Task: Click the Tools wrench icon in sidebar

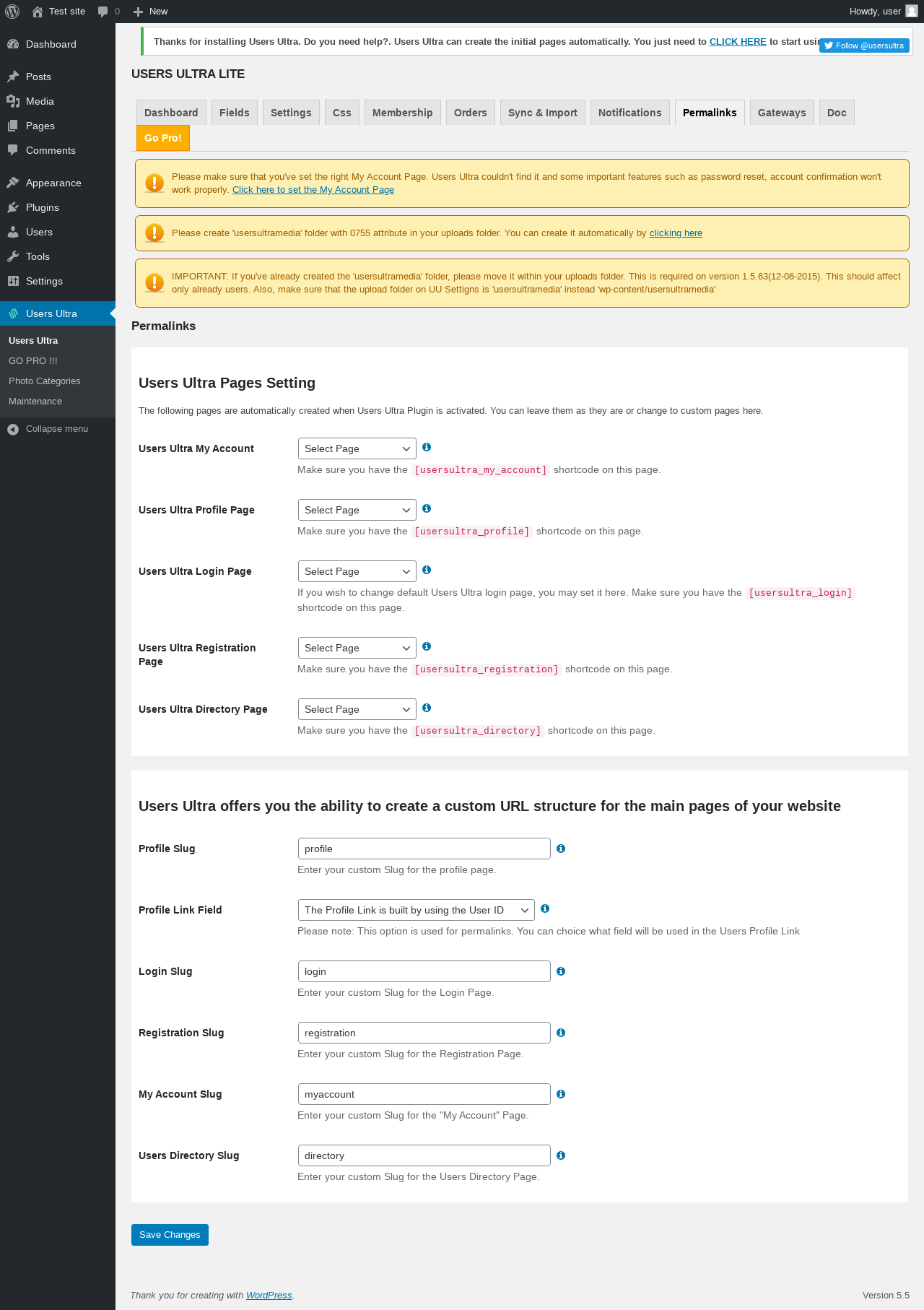Action: pos(13,256)
